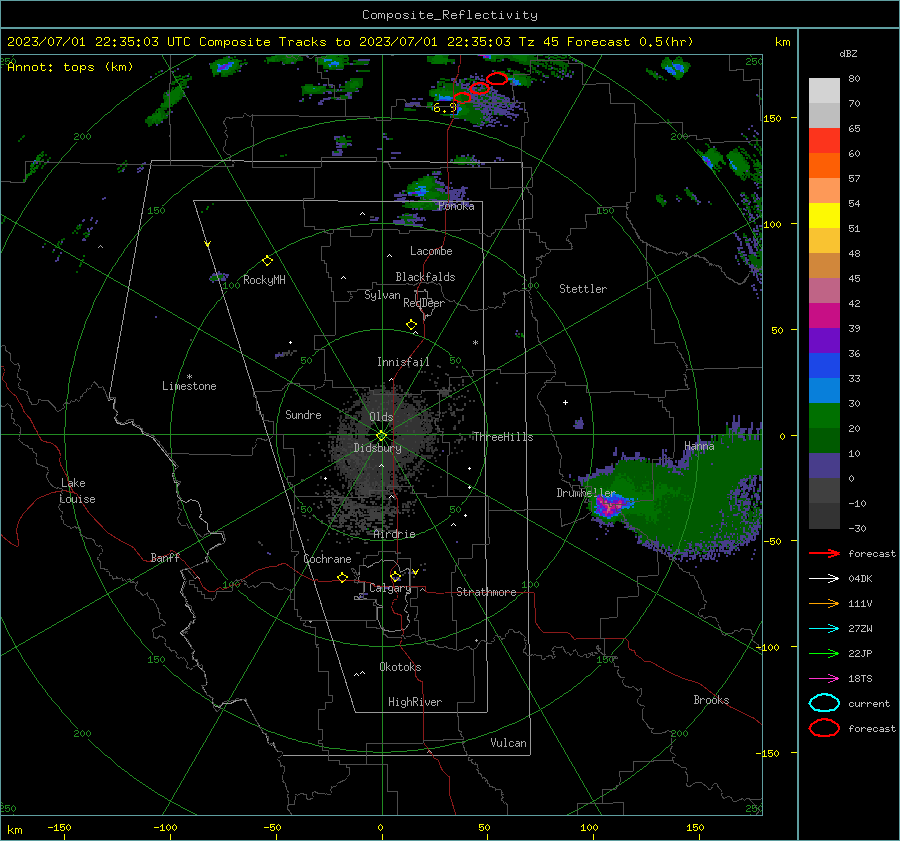Click the Innisfail label
Screen dimensions: 900x841
click(403, 362)
